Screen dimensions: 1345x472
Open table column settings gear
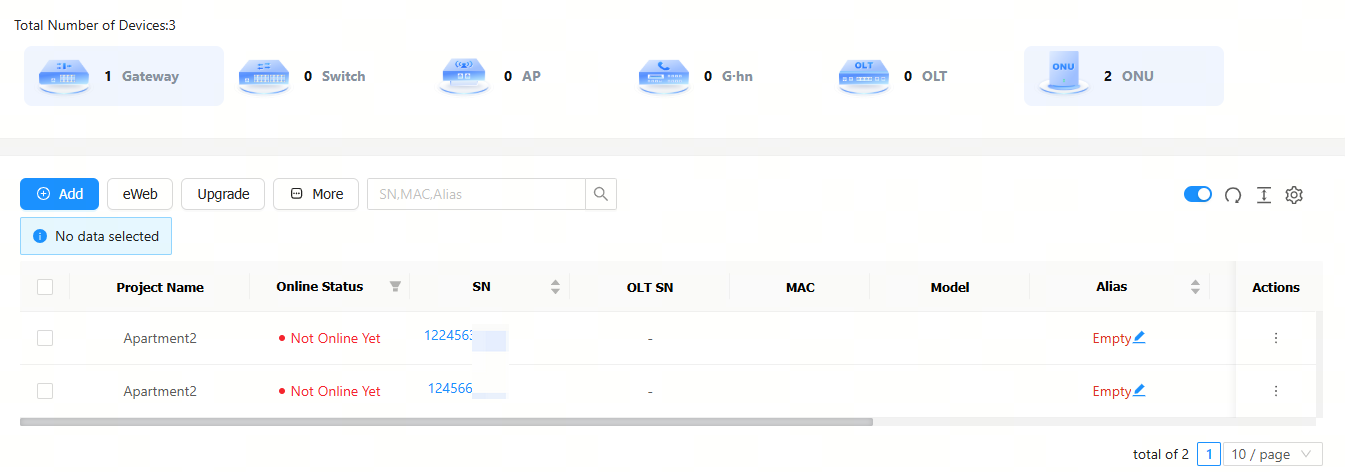pyautogui.click(x=1294, y=195)
